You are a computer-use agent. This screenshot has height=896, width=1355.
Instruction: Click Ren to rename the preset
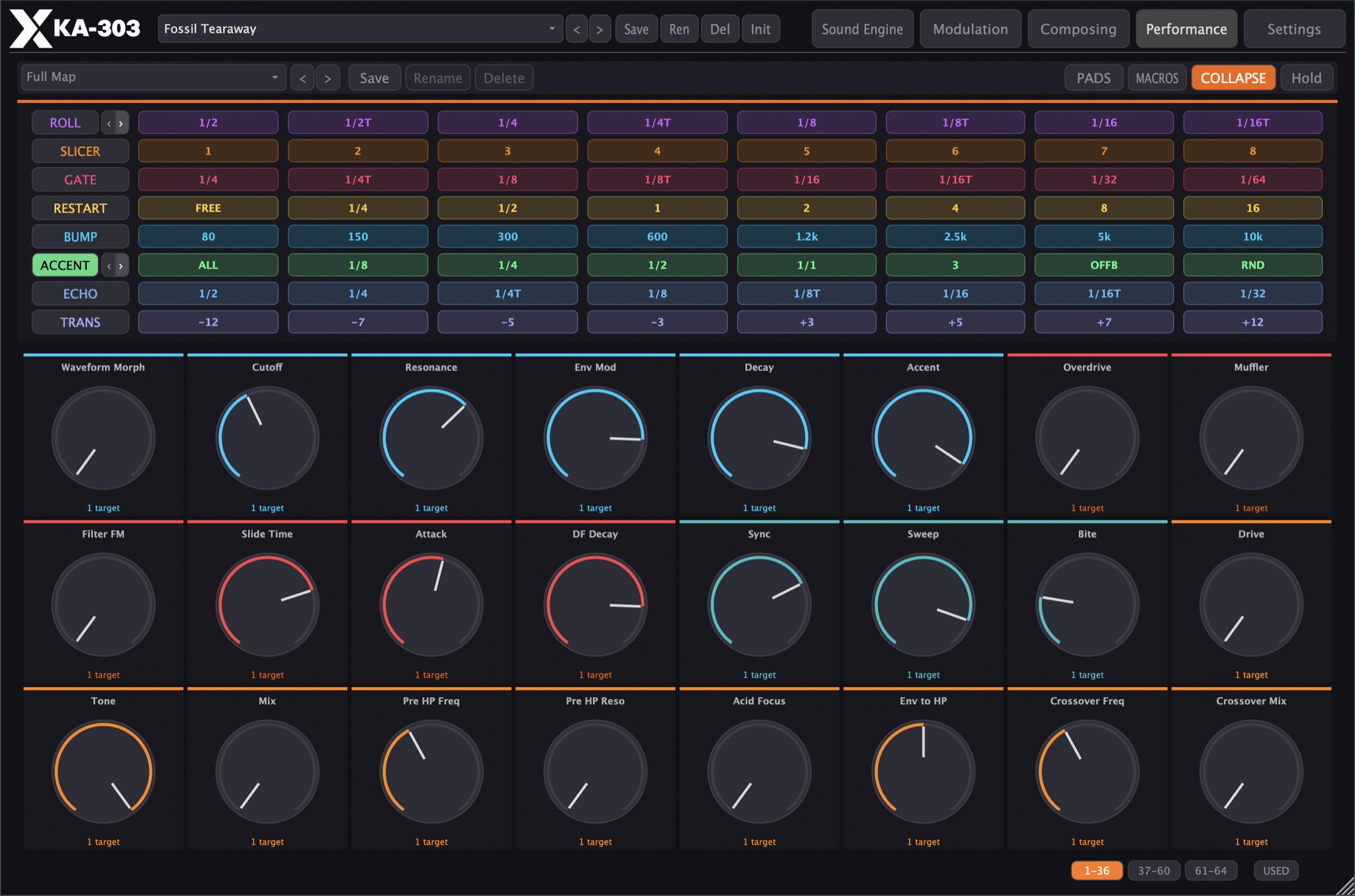(x=679, y=29)
